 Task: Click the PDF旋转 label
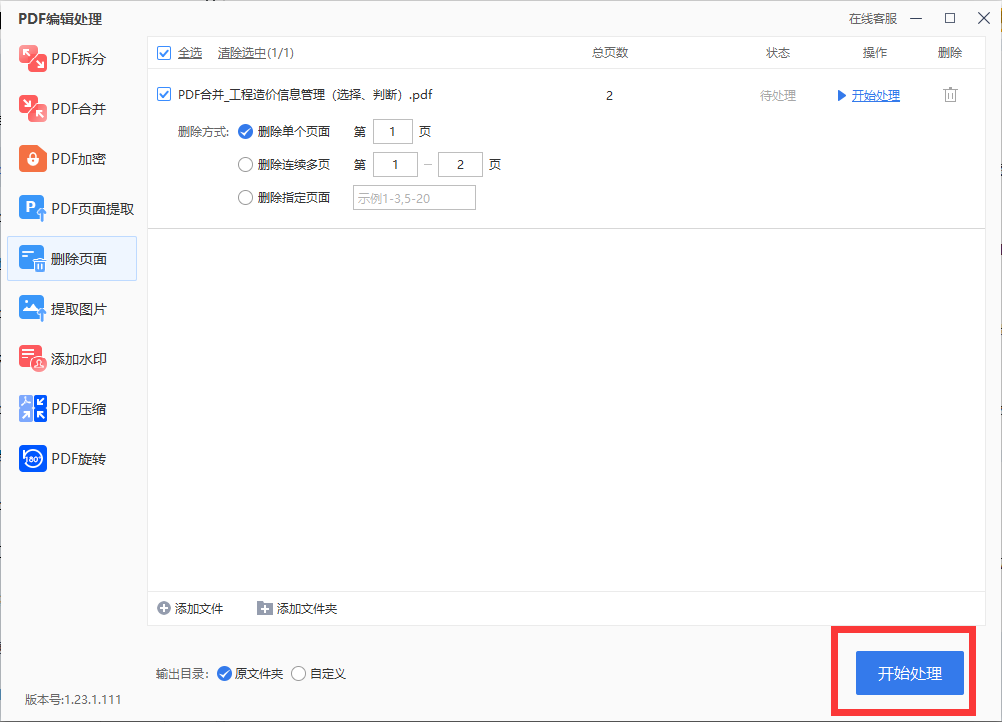coord(79,459)
